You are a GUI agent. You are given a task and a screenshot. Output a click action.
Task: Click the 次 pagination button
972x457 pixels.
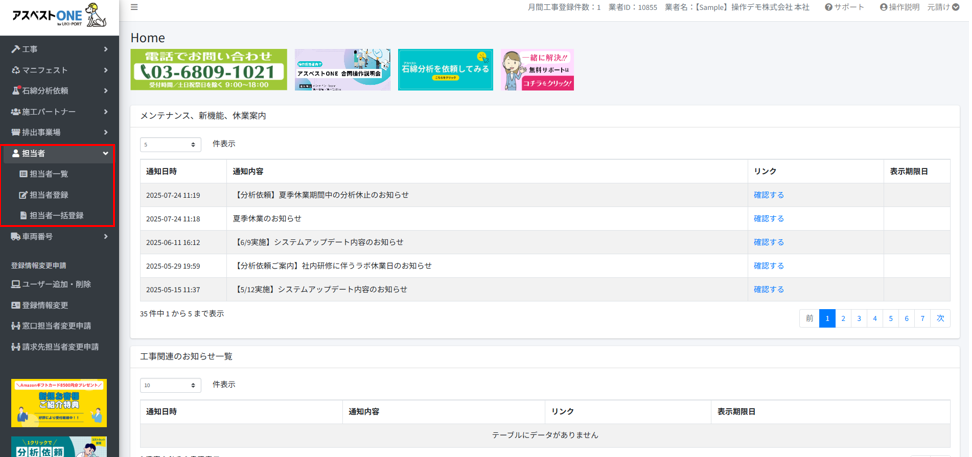click(940, 318)
